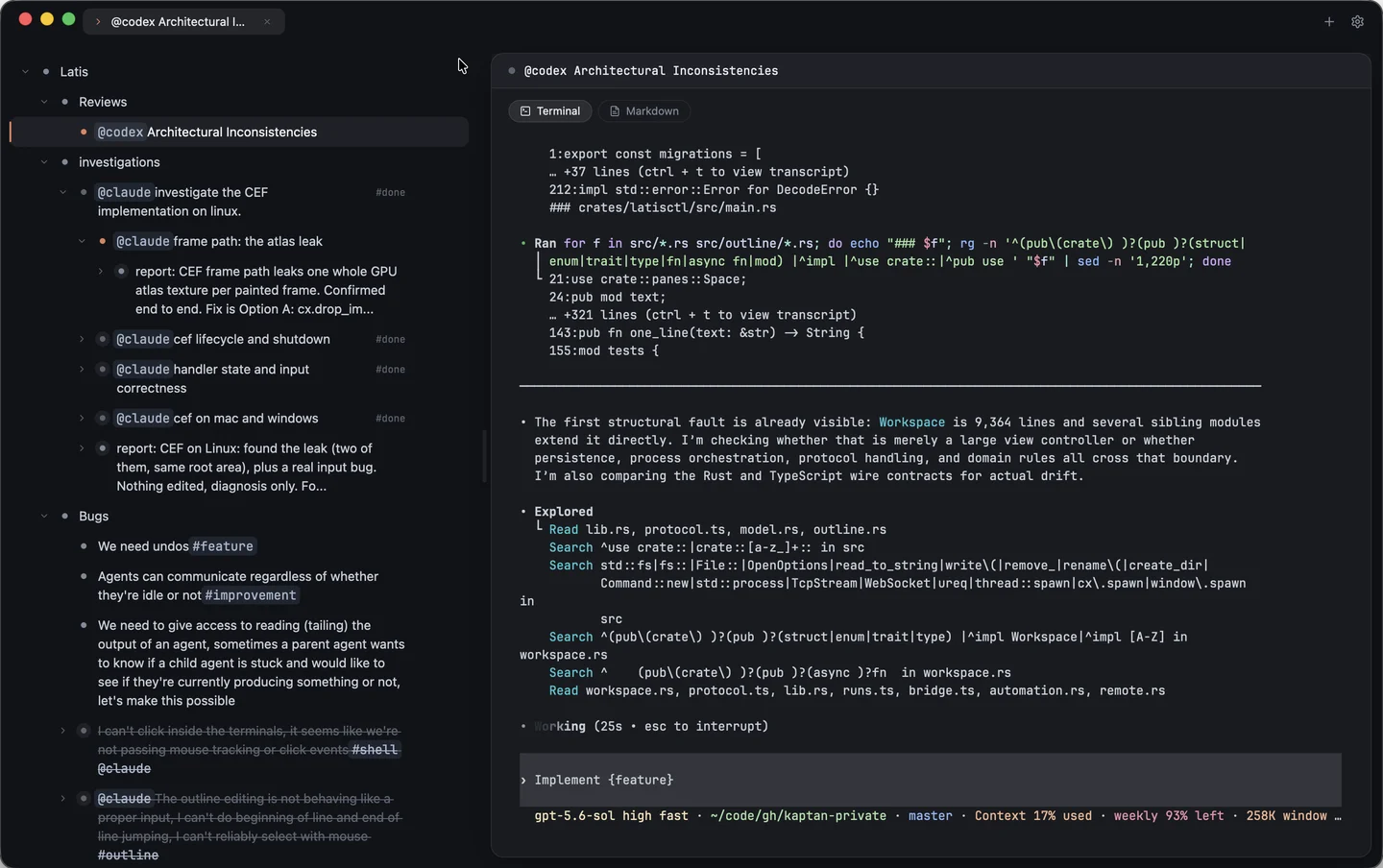
Task: Click the 'Explored' heading in terminal
Action: [564, 512]
